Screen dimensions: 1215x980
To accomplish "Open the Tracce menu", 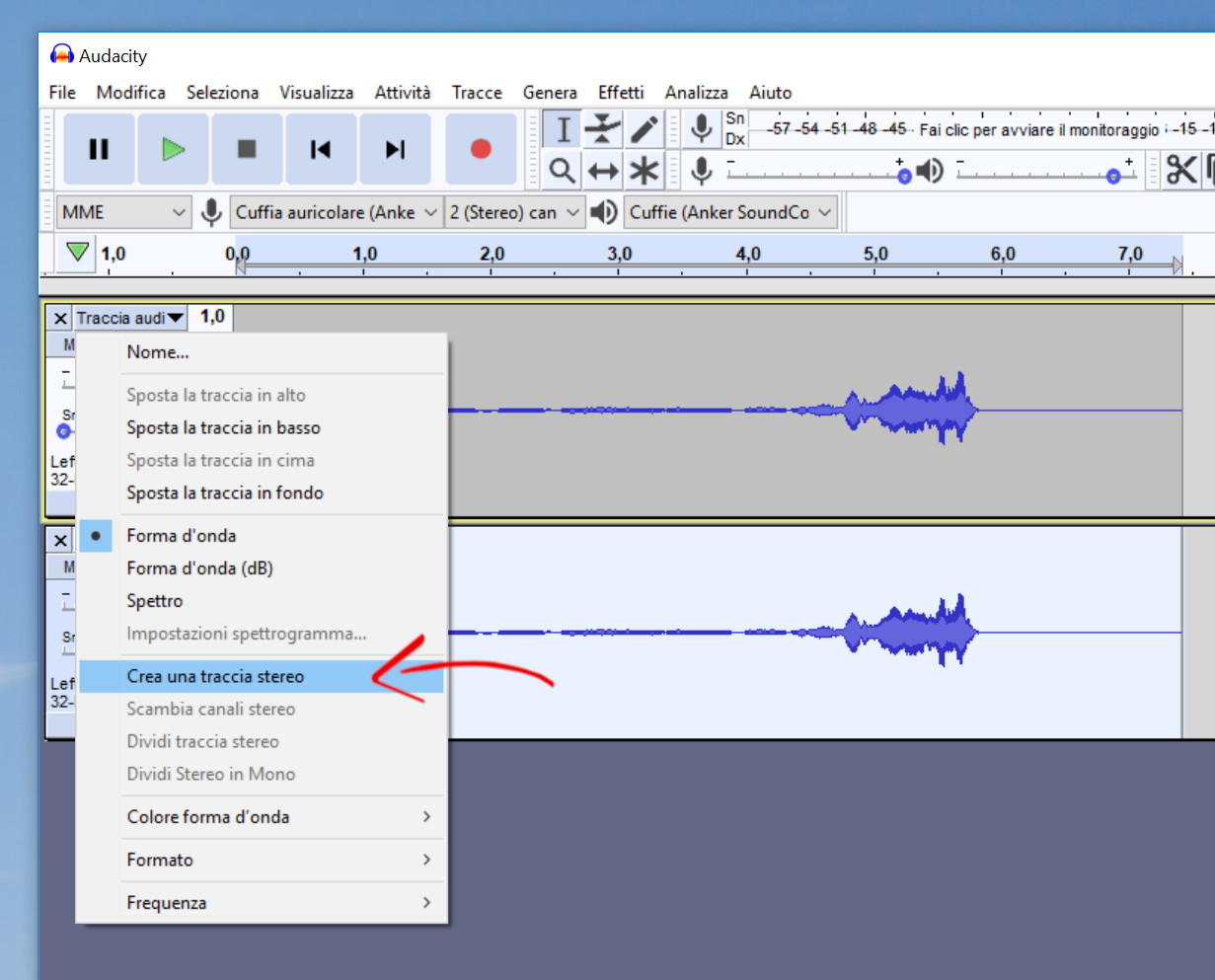I will click(x=477, y=92).
